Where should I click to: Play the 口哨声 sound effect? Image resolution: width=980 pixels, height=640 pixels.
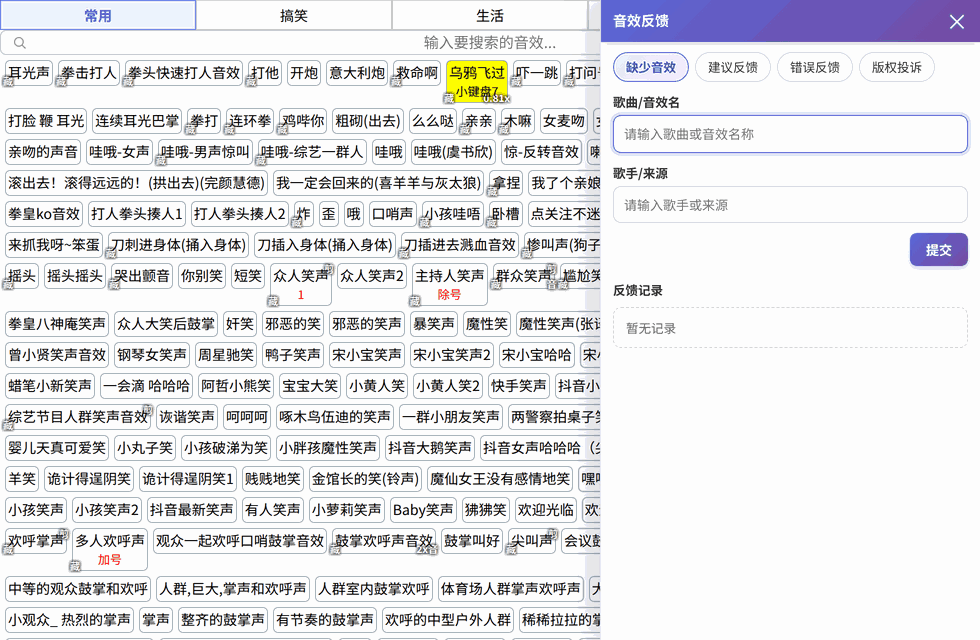(392, 214)
